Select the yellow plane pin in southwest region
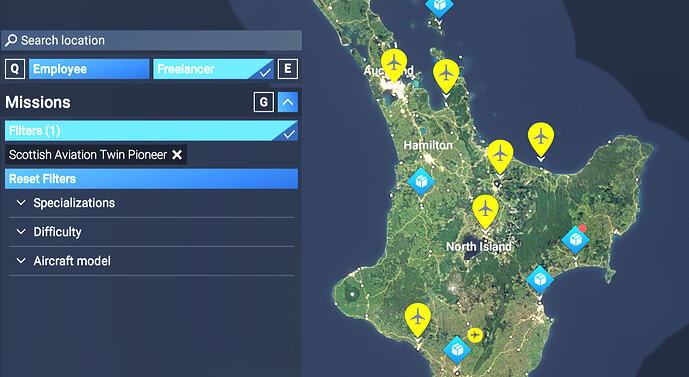Viewport: 689px width, 377px height. click(417, 318)
